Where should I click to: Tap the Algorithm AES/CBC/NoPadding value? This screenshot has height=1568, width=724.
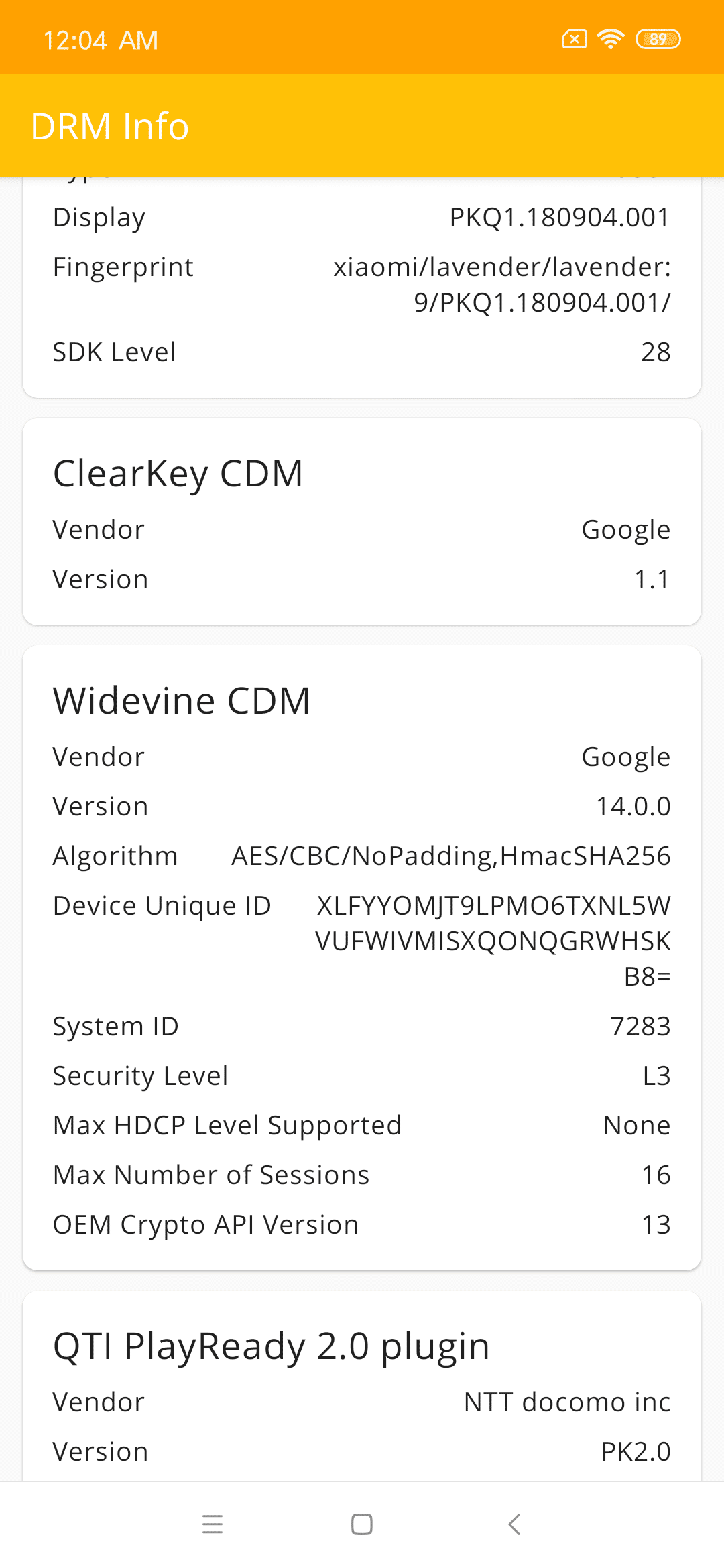point(450,856)
